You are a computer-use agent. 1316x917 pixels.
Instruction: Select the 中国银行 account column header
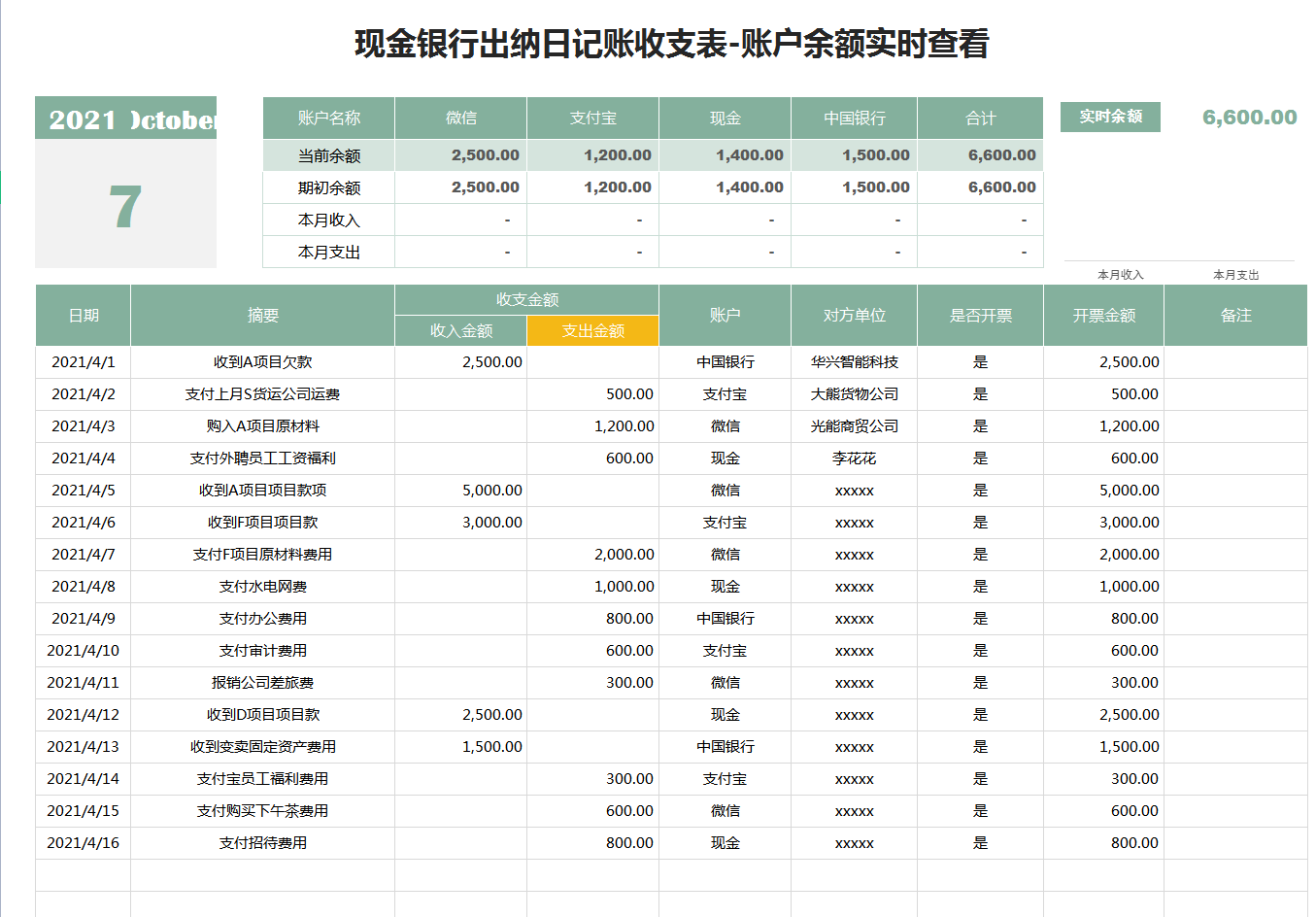pos(854,118)
